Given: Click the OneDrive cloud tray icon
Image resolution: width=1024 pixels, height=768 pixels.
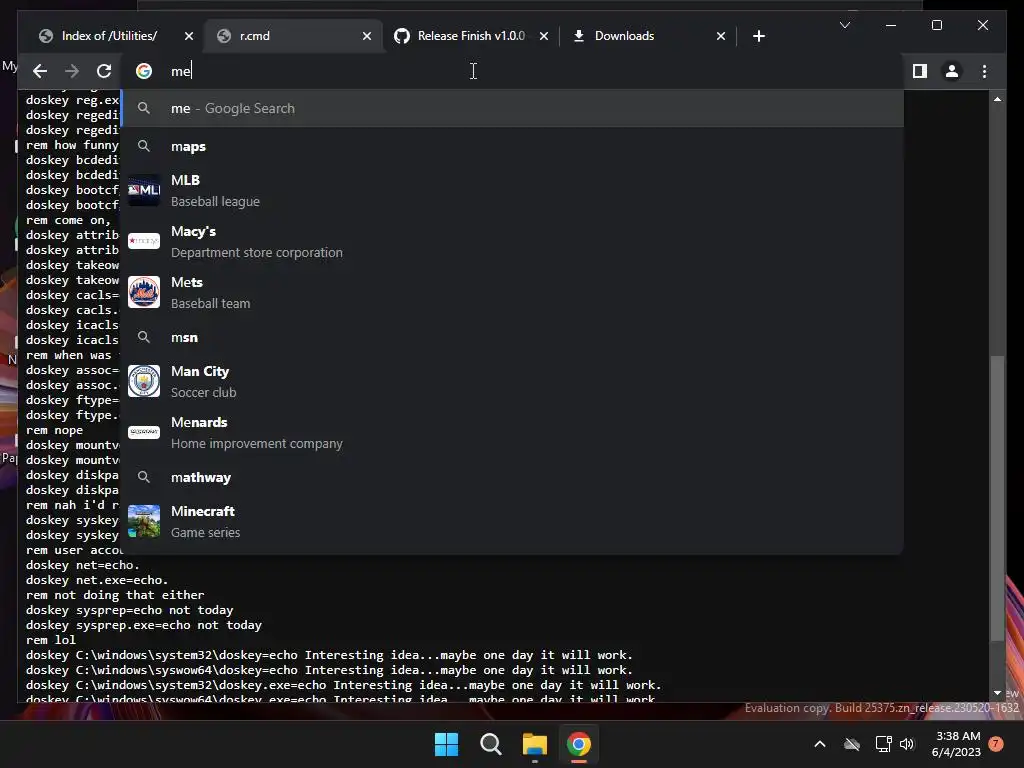Looking at the screenshot, I should coord(852,744).
